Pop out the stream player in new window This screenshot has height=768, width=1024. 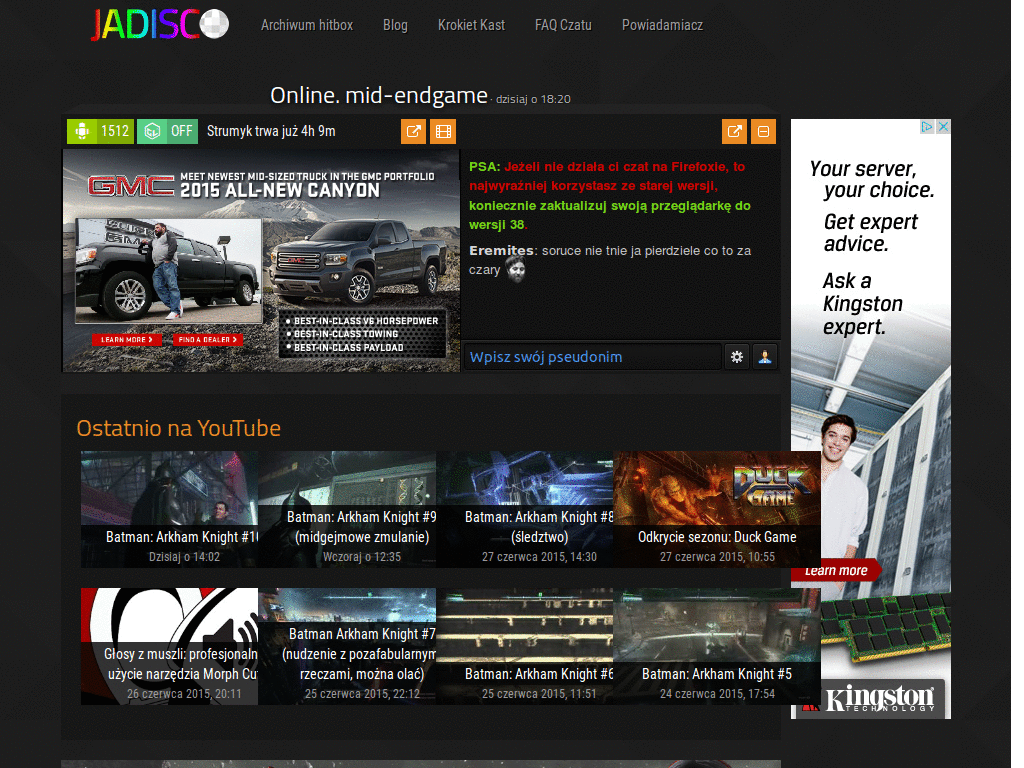[413, 131]
